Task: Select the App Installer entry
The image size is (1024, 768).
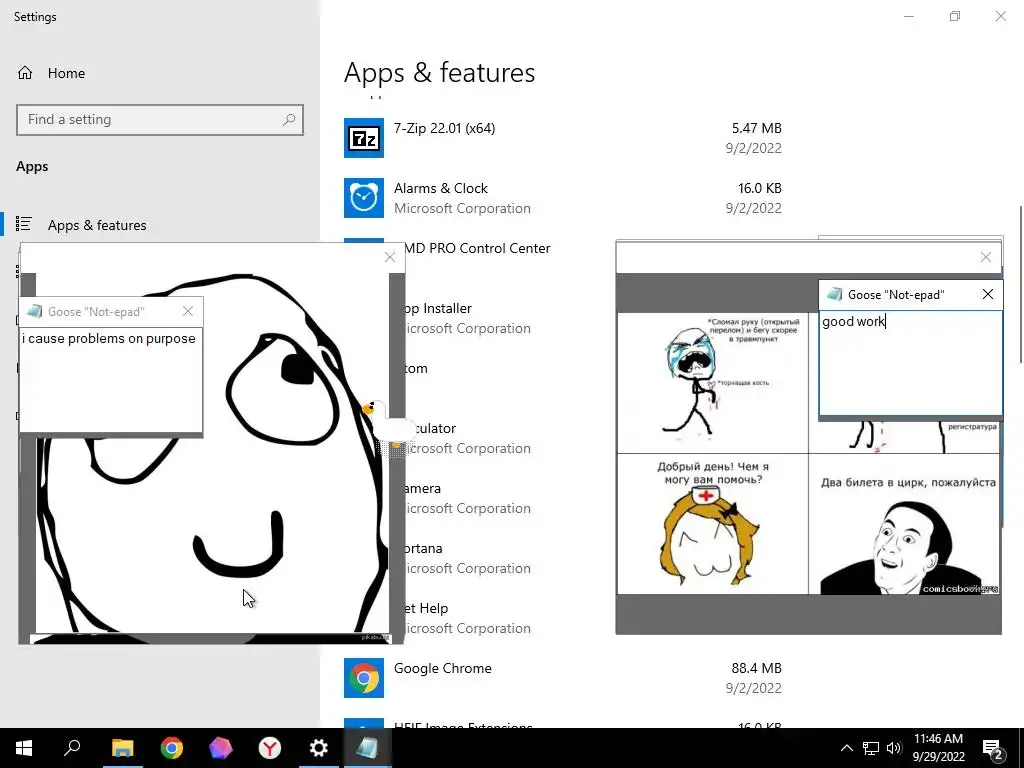Action: tap(469, 318)
